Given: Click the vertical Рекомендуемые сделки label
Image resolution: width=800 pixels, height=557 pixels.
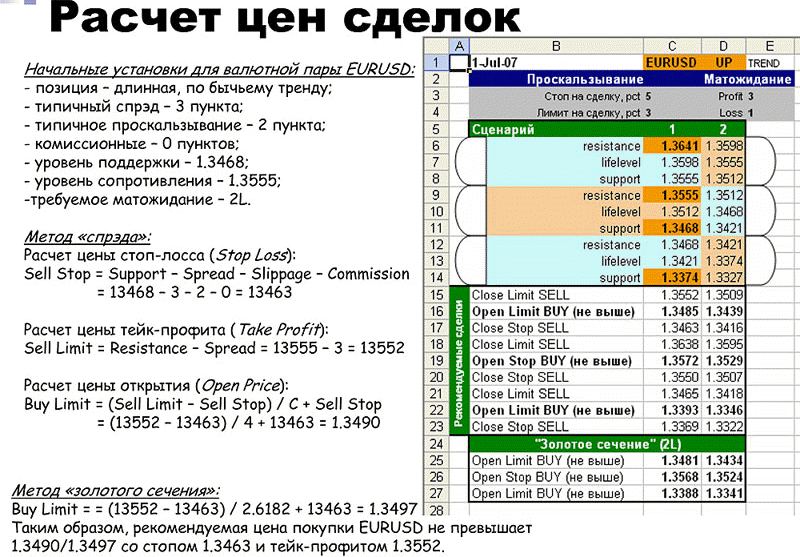Looking at the screenshot, I should [459, 360].
